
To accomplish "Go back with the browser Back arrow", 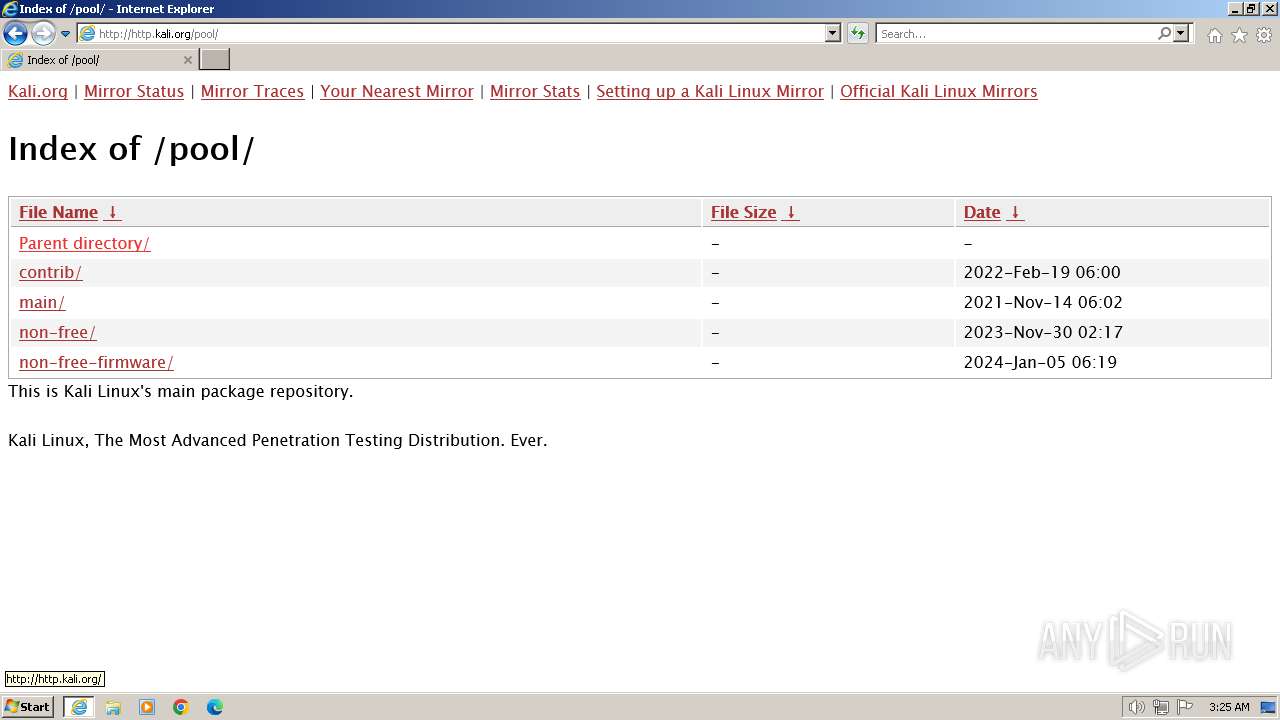I will click(x=15, y=34).
